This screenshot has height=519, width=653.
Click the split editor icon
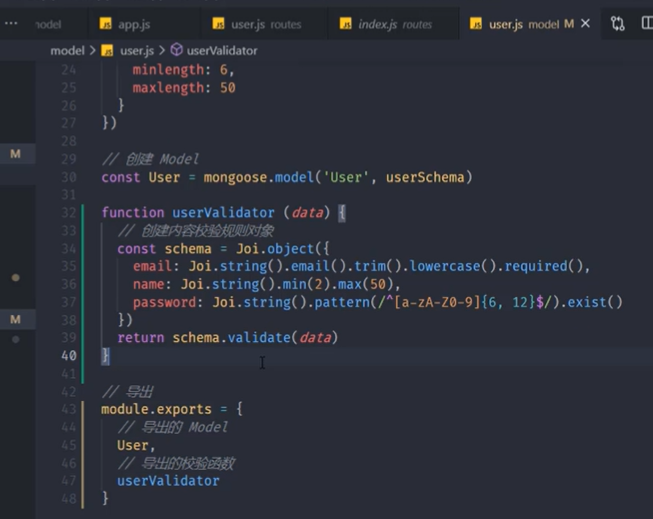click(647, 23)
